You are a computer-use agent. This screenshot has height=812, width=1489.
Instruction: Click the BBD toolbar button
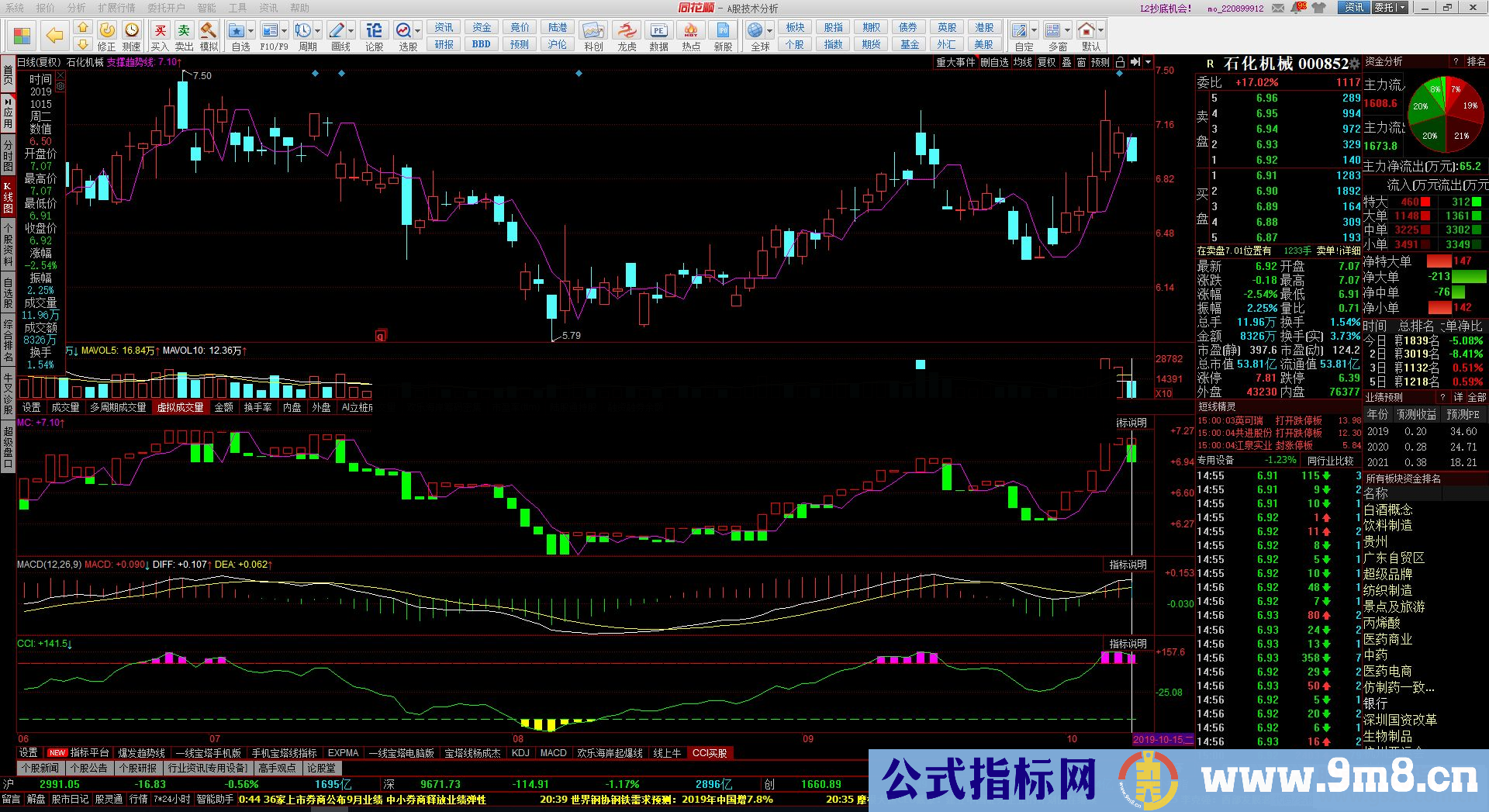[x=482, y=44]
